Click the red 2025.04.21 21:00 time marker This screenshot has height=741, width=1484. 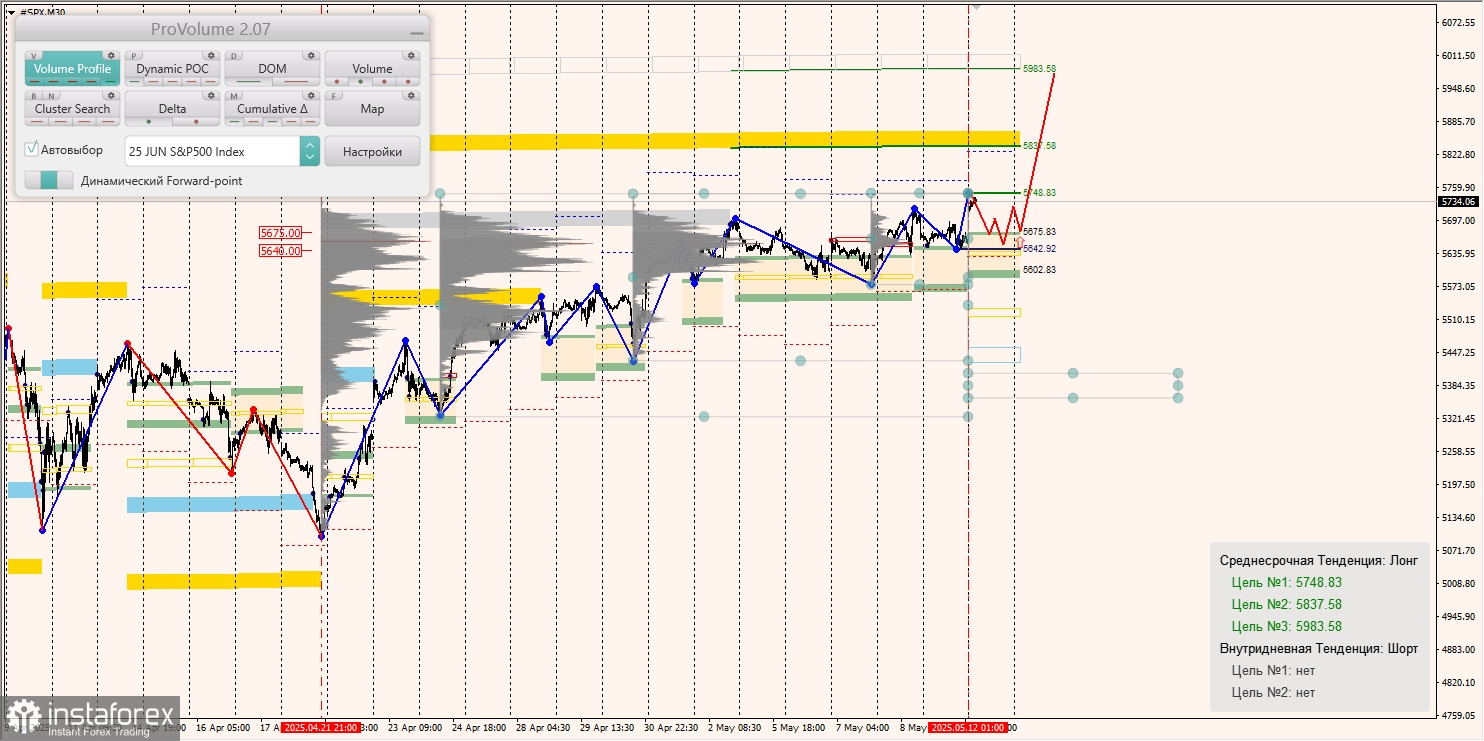click(x=321, y=728)
